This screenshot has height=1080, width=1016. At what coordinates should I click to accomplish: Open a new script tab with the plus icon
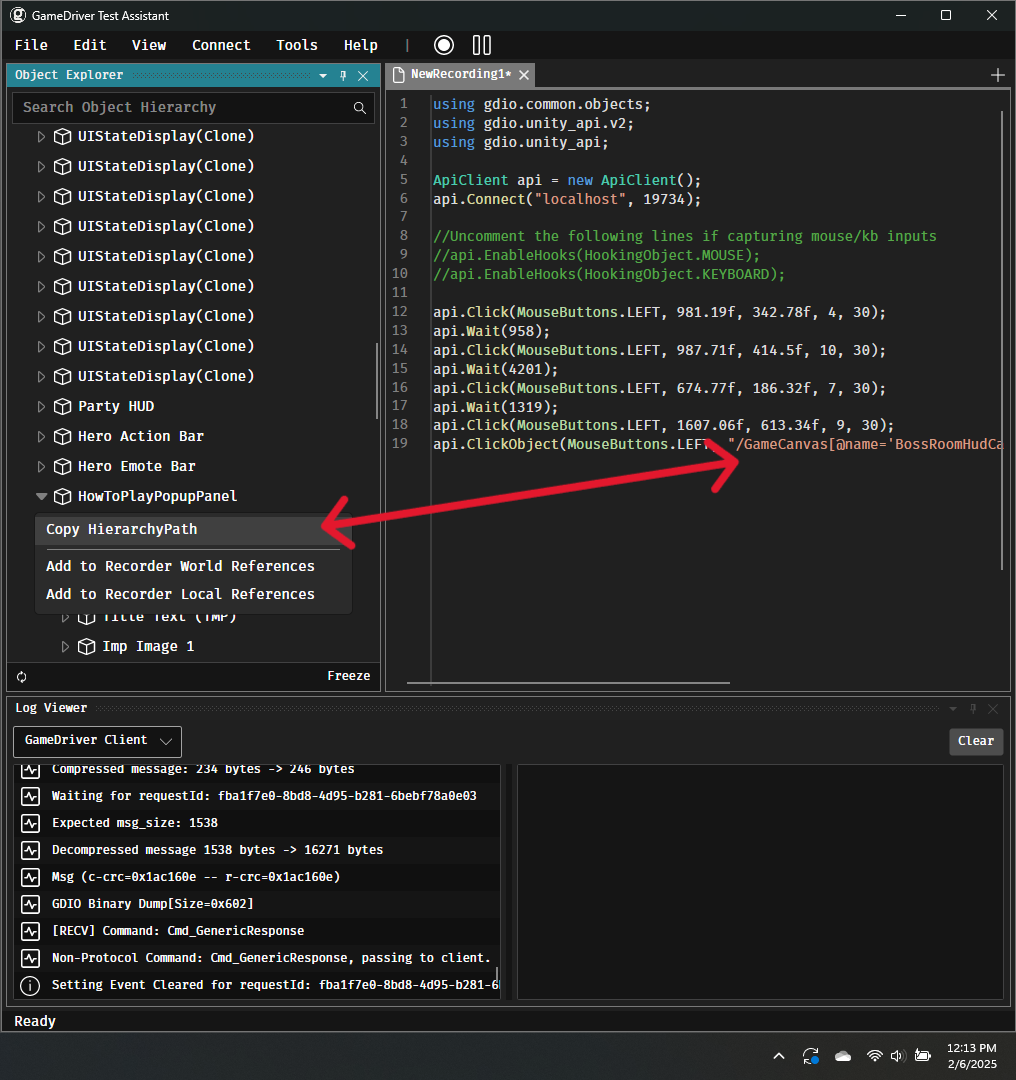pos(997,74)
